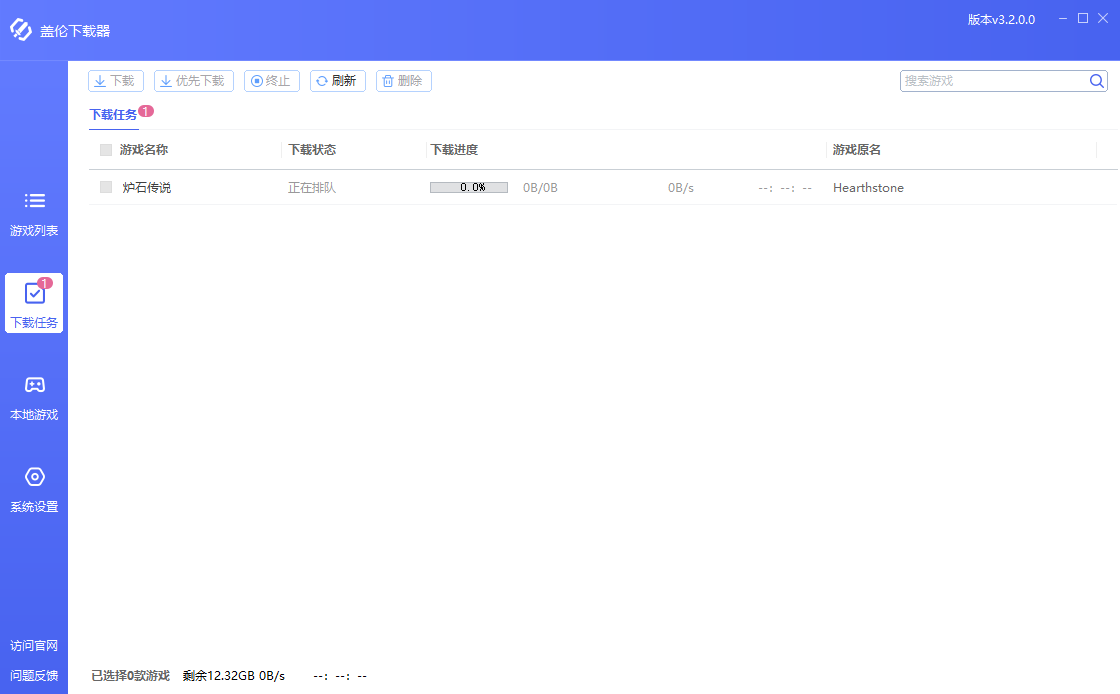The image size is (1120, 694).
Task: Switch to 下载任务 in the sidebar
Action: click(34, 303)
